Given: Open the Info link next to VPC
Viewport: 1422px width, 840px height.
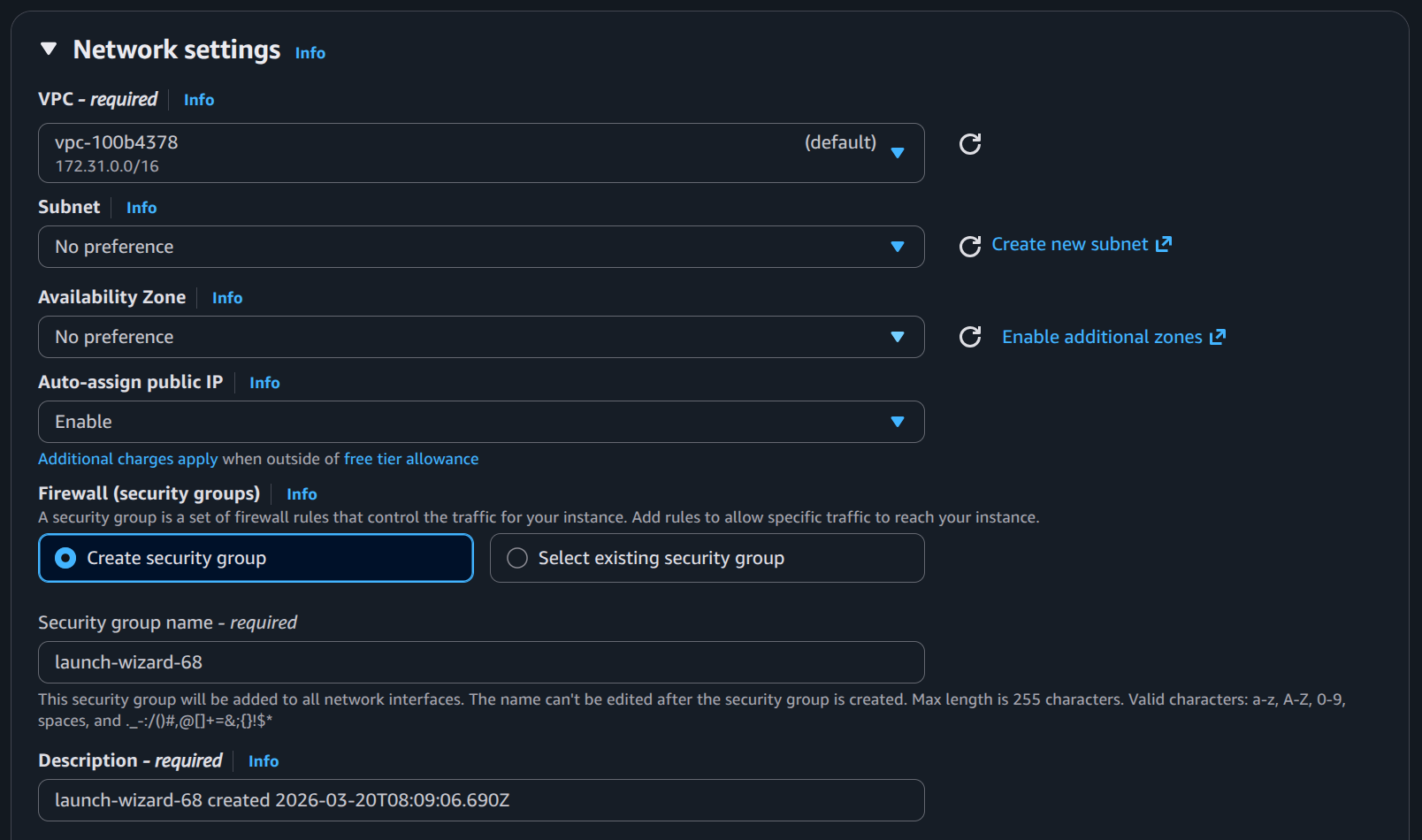Looking at the screenshot, I should 198,99.
